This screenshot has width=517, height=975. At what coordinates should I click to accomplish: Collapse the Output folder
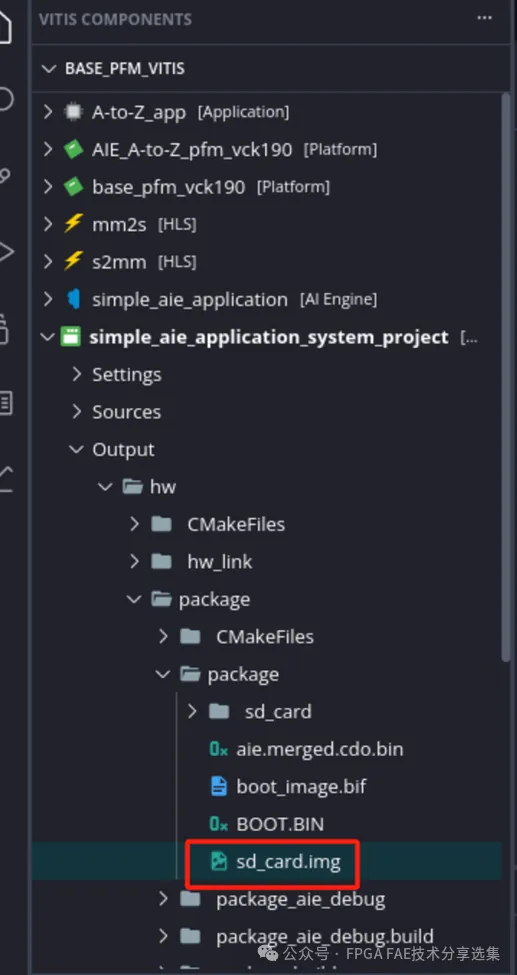(77, 449)
